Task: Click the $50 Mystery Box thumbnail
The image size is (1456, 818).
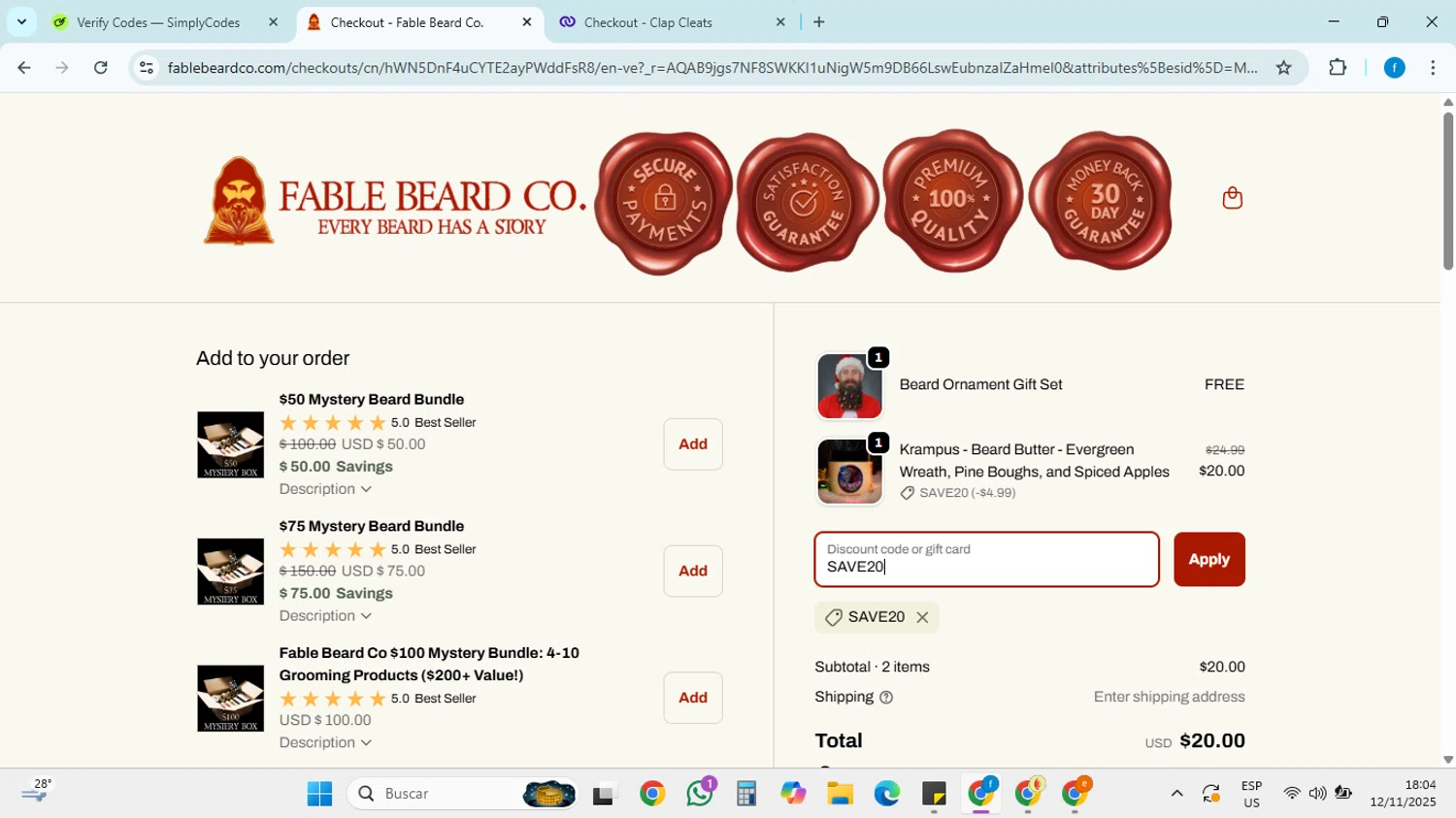Action: point(230,444)
